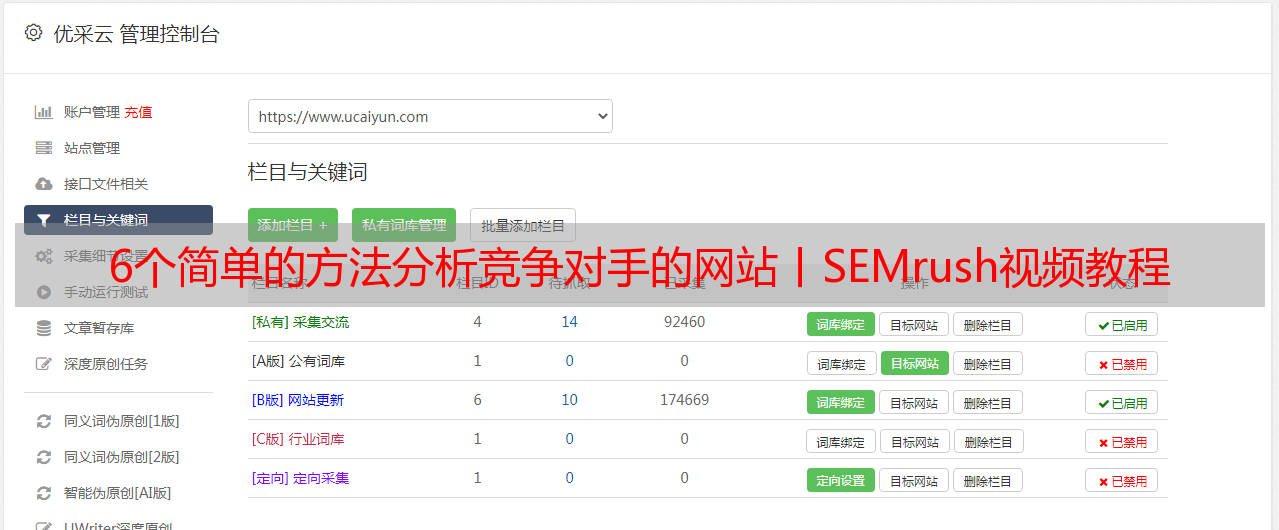Click the settings gear icon in header
Viewport: 1279px width, 530px height.
coord(33,33)
